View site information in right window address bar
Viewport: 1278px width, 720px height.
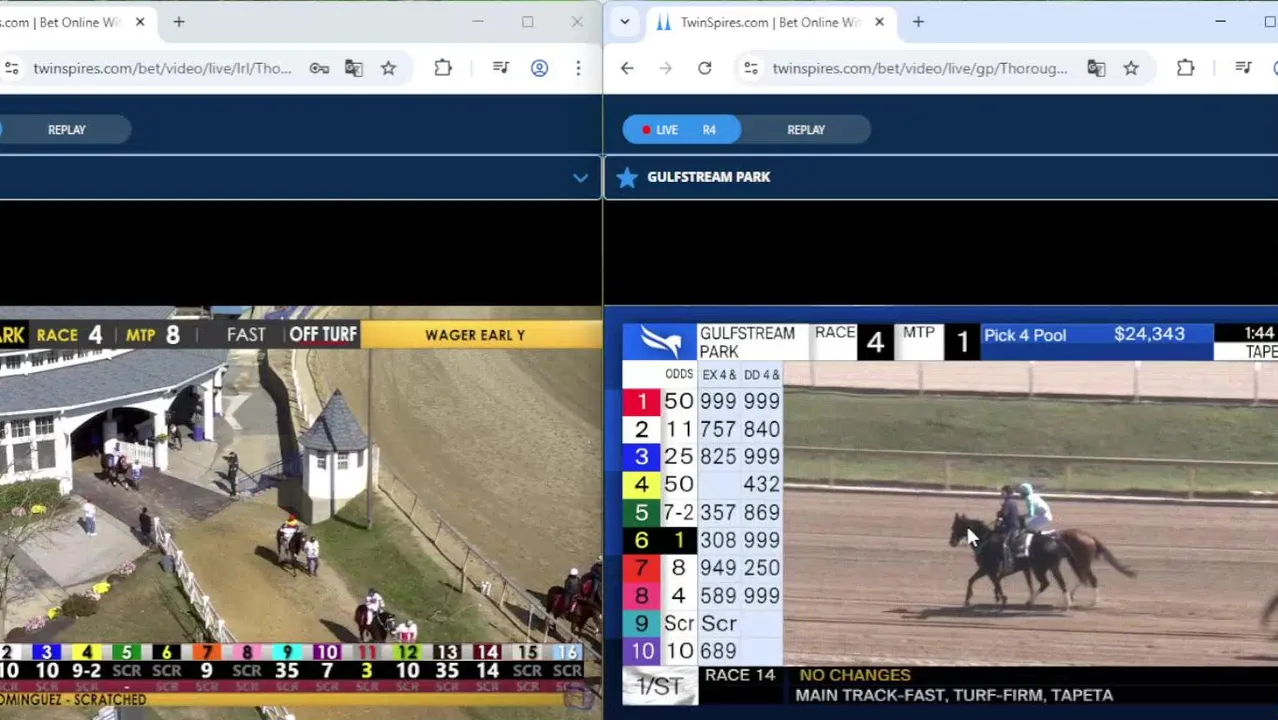coord(750,68)
